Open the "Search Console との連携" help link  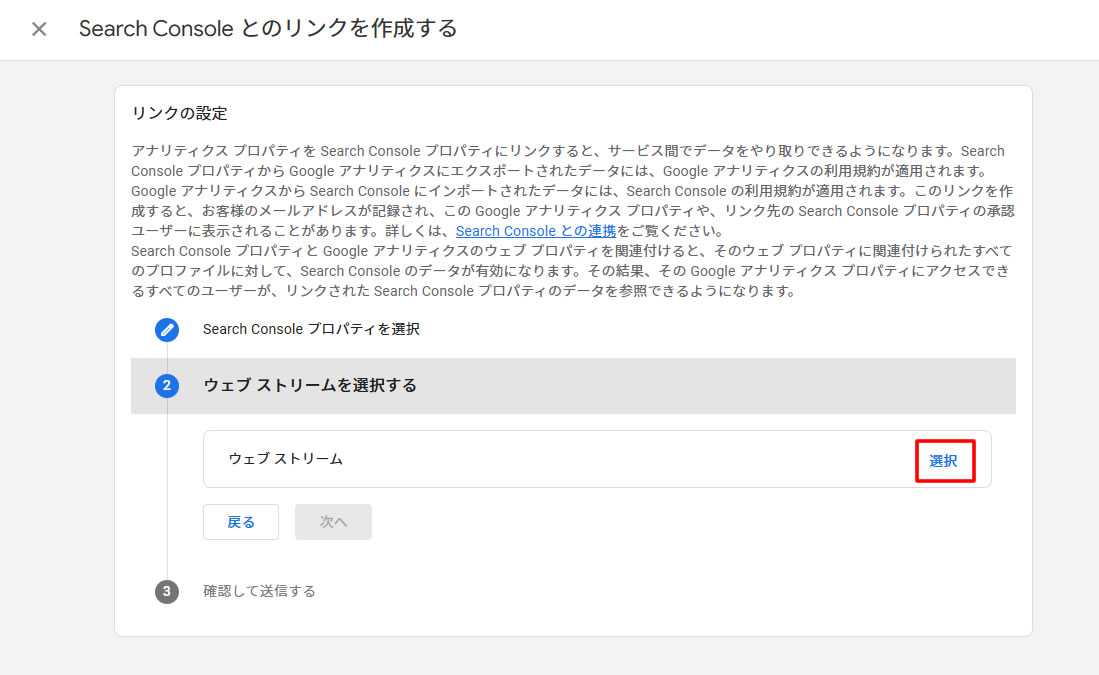536,231
